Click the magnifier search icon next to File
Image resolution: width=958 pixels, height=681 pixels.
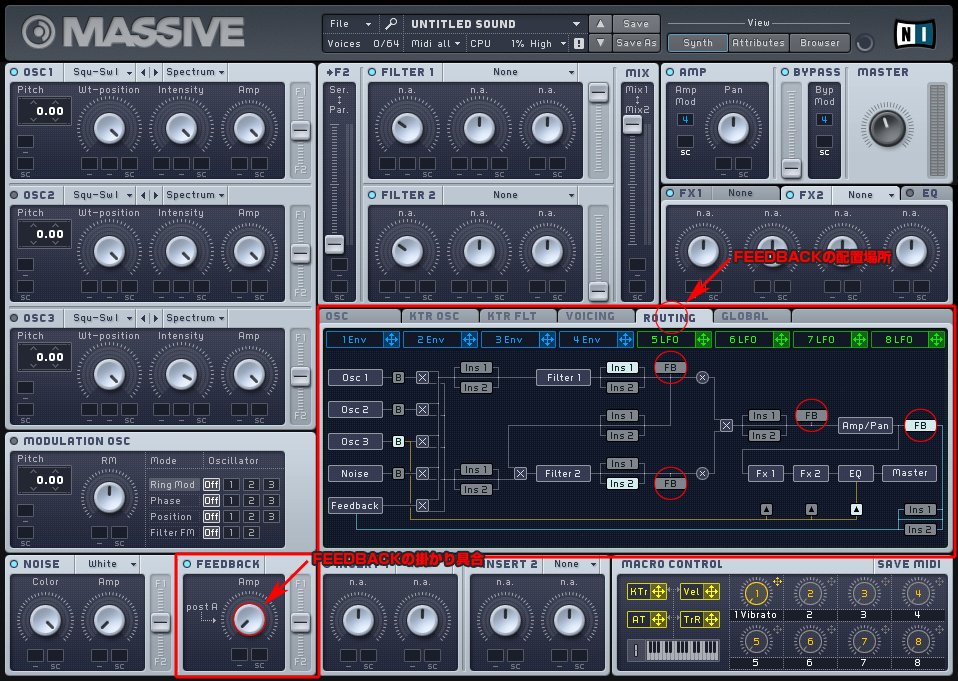click(x=391, y=24)
